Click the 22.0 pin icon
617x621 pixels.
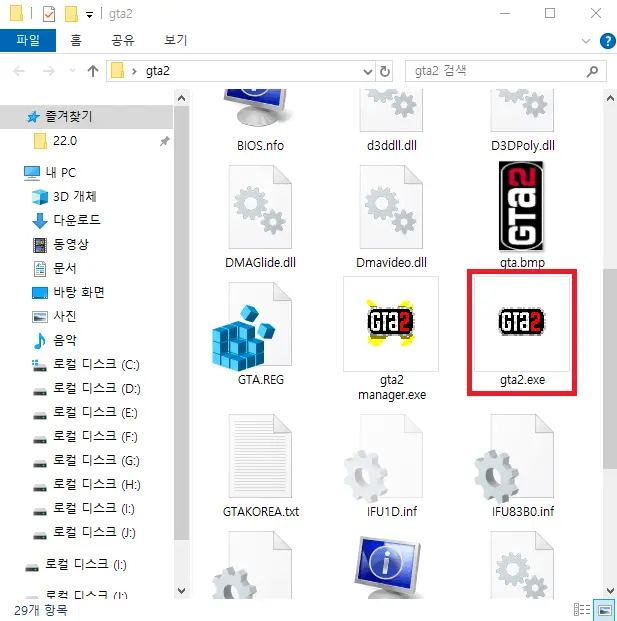tap(165, 141)
